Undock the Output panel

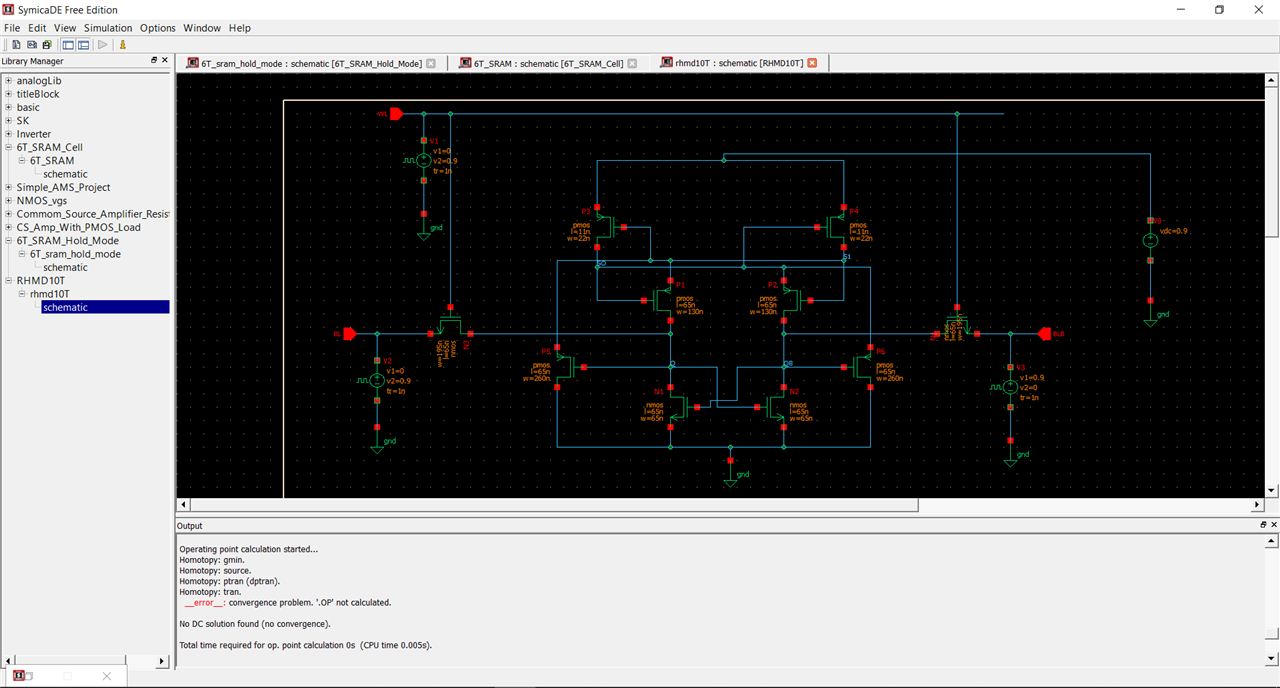(1263, 525)
